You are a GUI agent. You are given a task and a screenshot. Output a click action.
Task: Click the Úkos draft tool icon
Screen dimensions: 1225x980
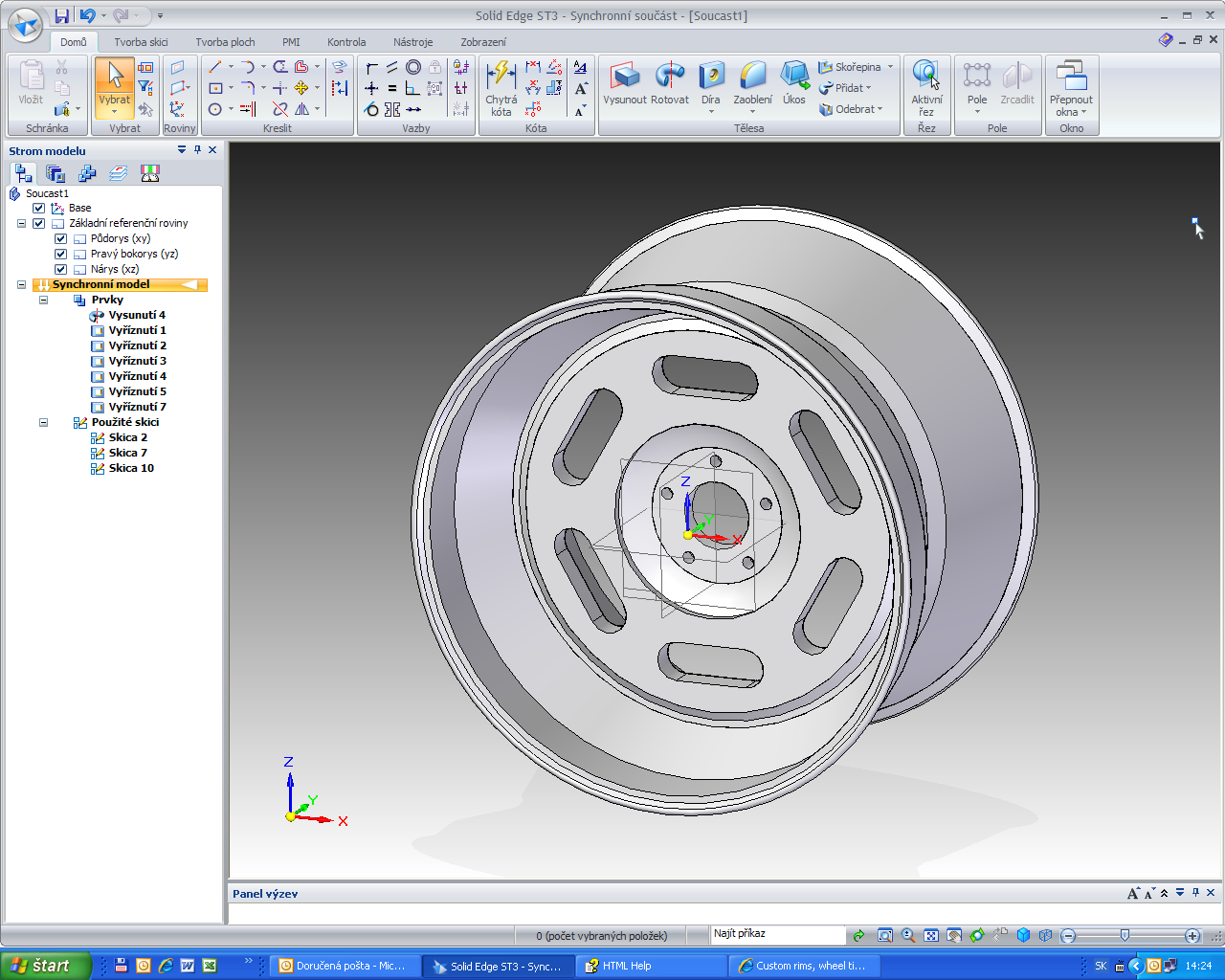793,76
